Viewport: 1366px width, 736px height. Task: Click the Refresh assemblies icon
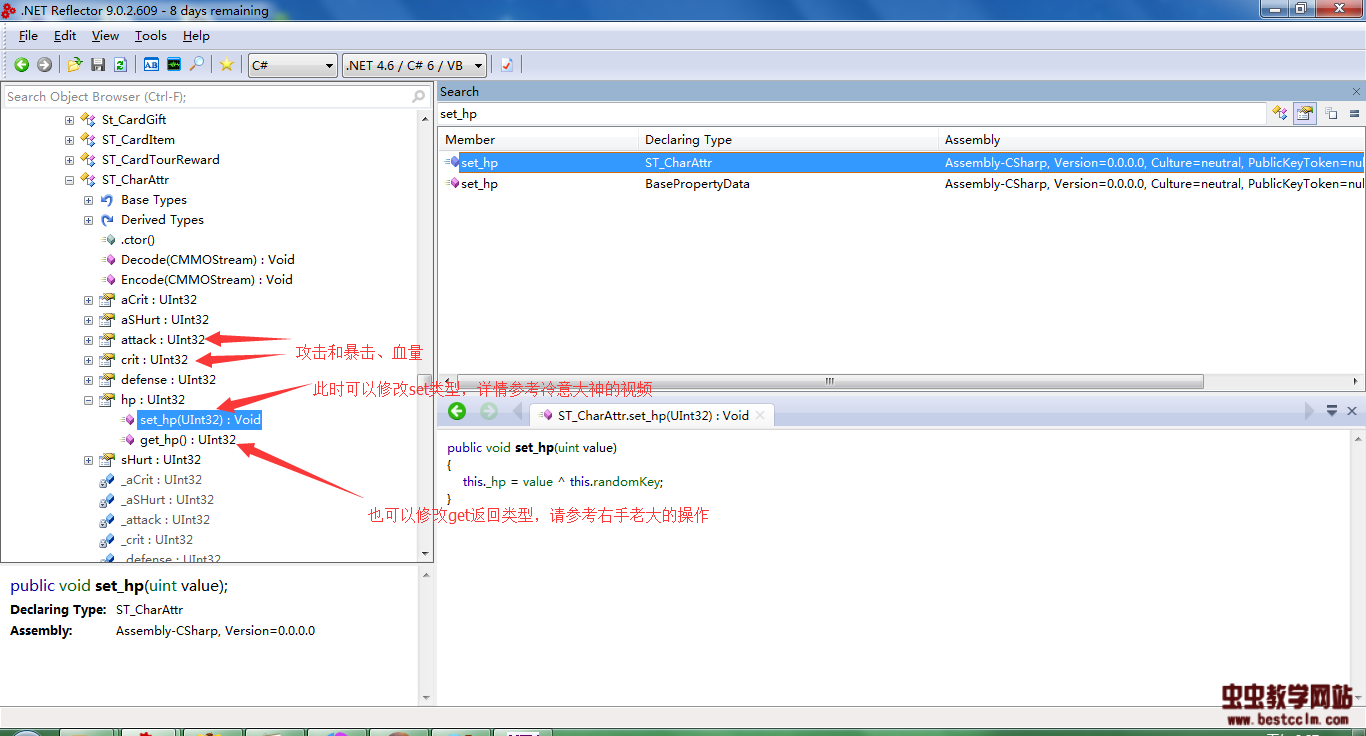[120, 65]
